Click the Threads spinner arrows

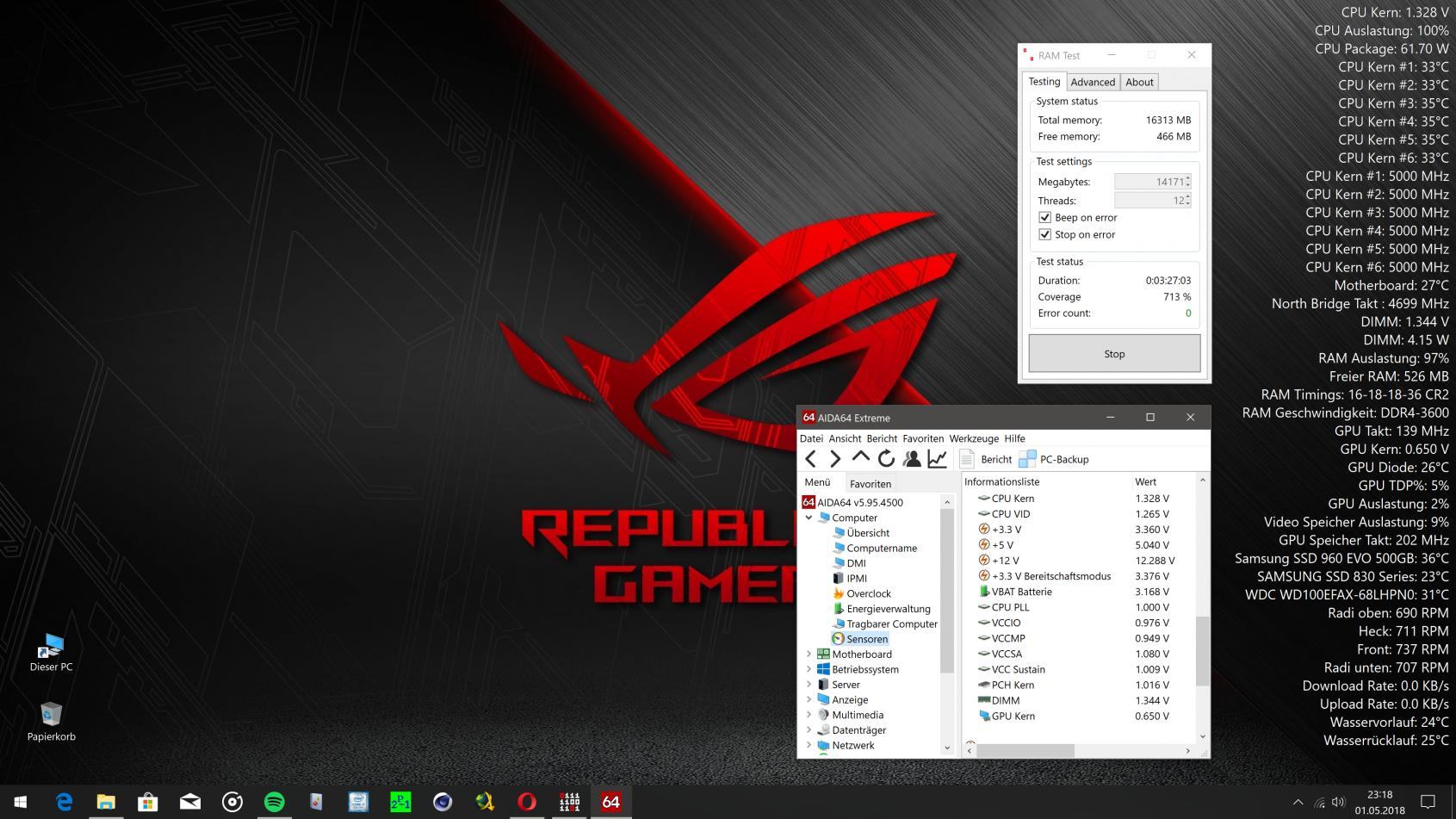pyautogui.click(x=1188, y=200)
